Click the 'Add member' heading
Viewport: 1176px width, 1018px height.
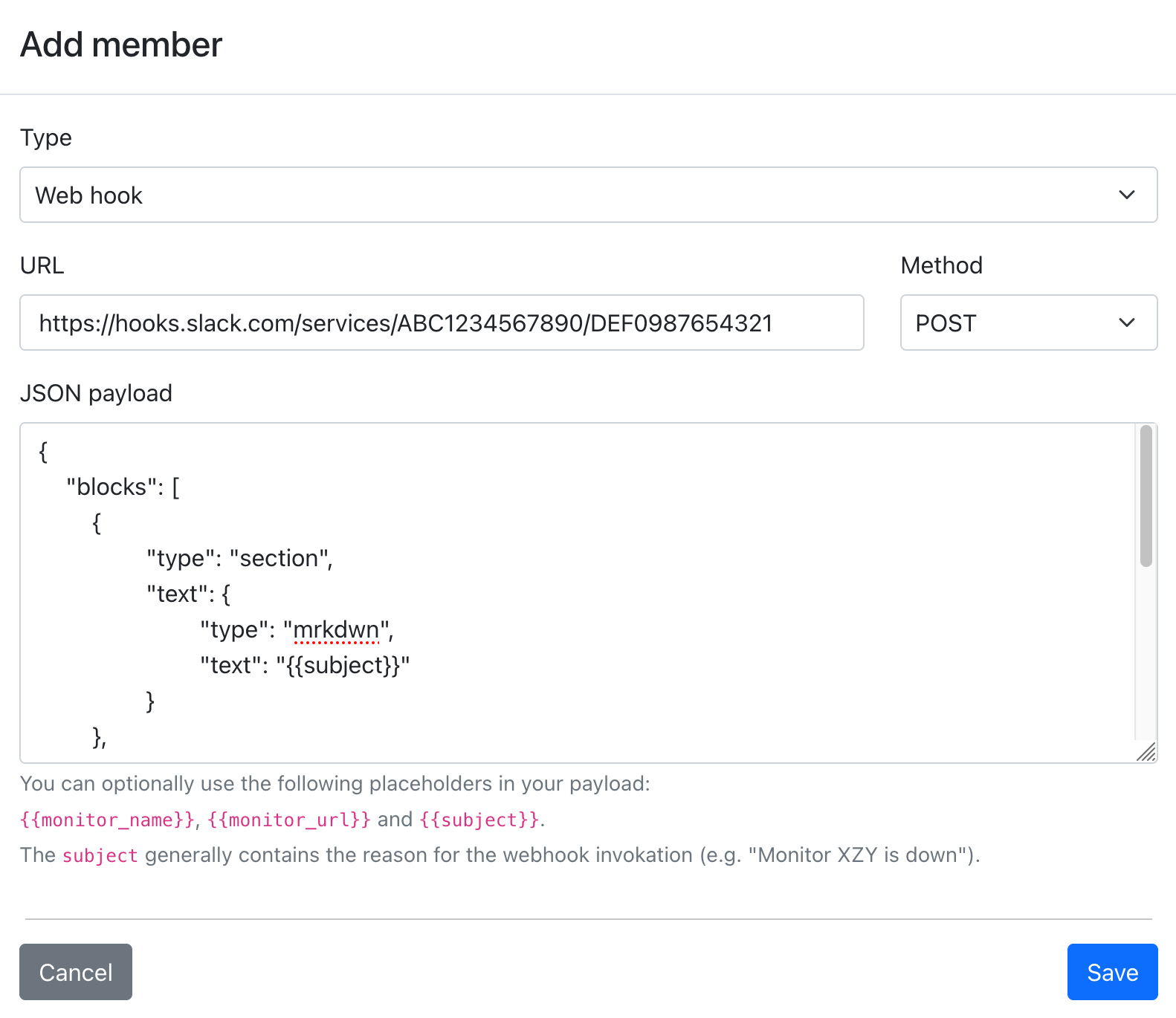(x=121, y=45)
